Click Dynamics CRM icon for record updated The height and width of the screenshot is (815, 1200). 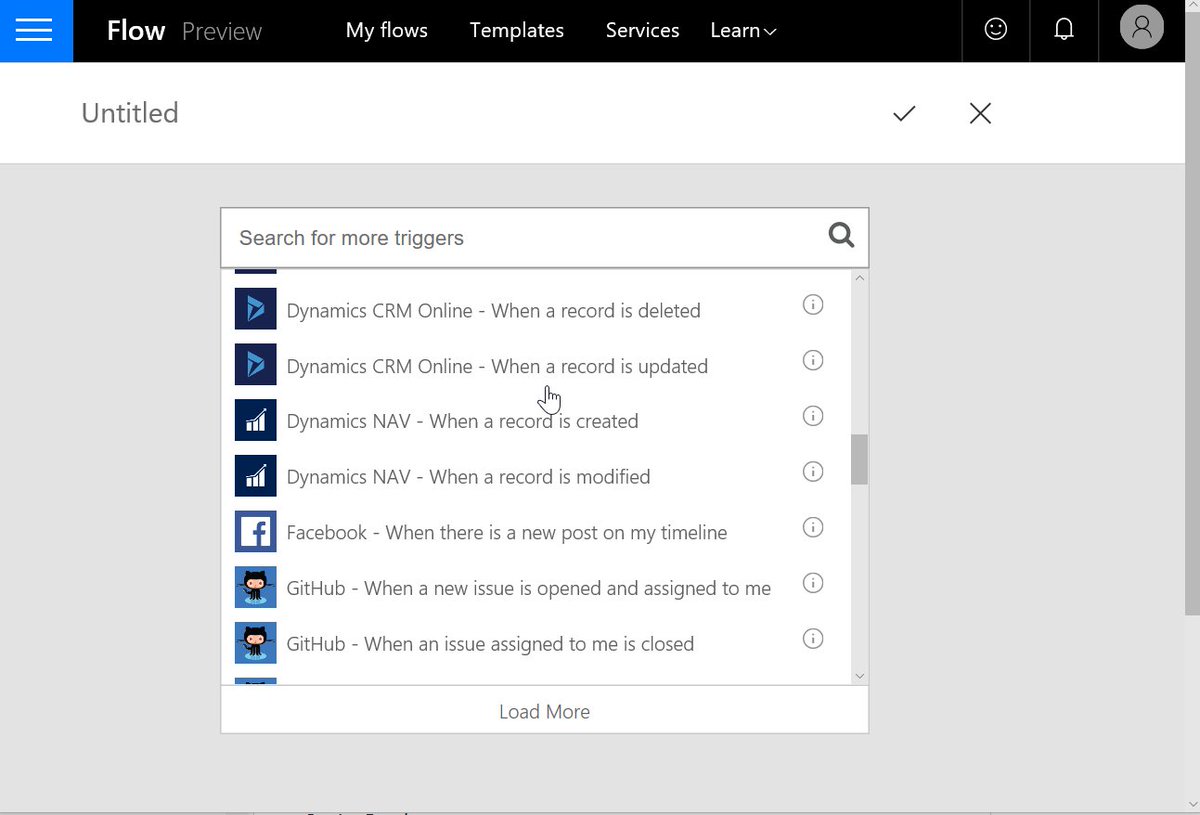255,365
